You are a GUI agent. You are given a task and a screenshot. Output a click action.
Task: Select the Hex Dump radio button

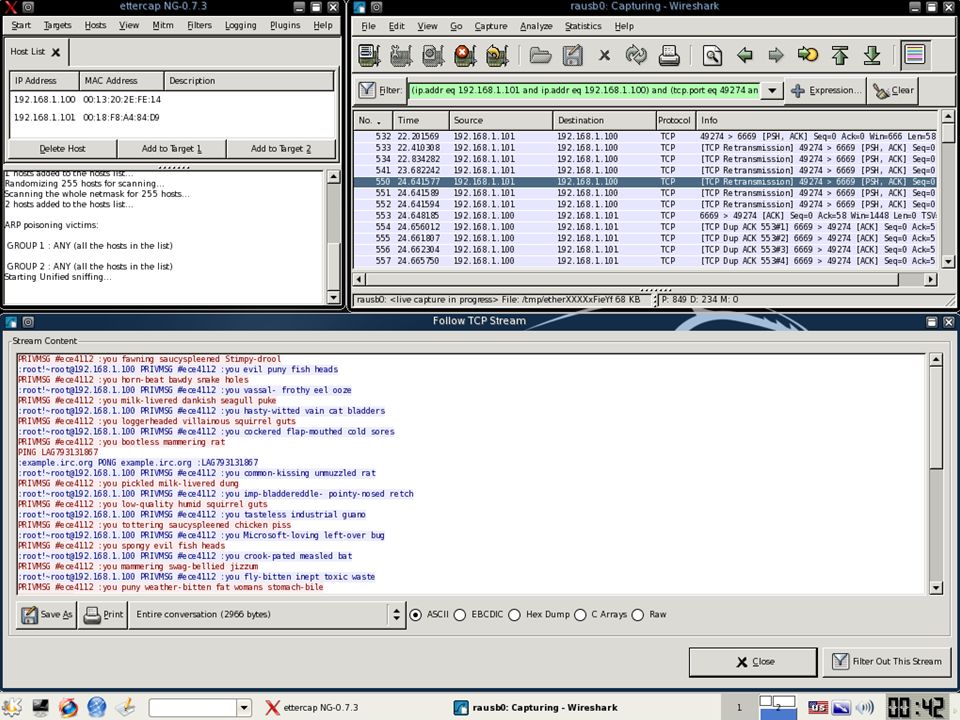coord(514,615)
